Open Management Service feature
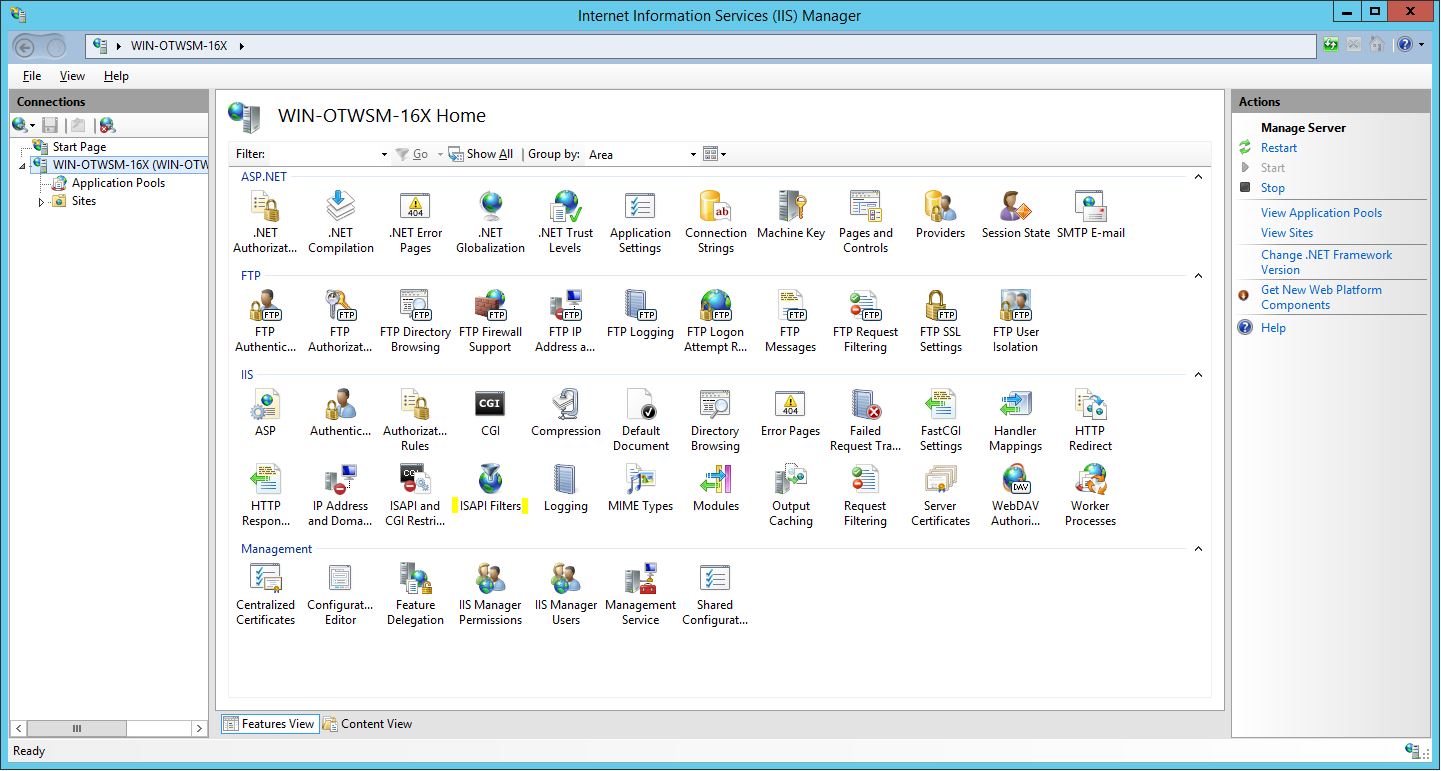Image resolution: width=1441 pixels, height=771 pixels. 641,593
